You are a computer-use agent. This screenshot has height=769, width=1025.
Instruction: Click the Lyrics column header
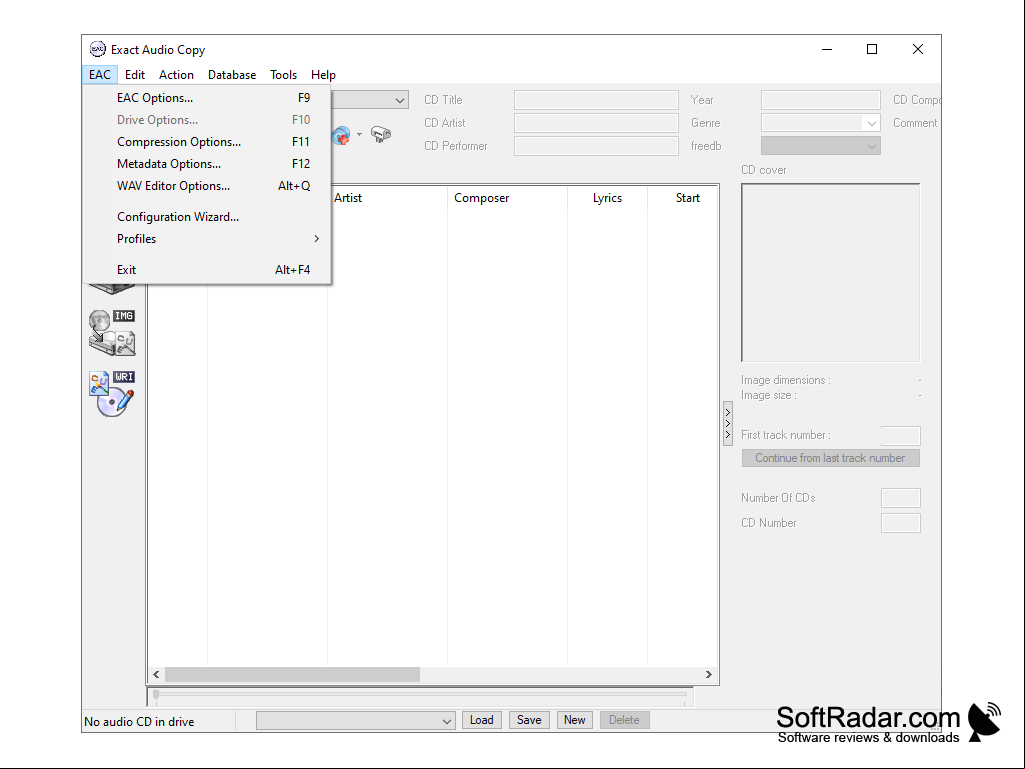[607, 198]
